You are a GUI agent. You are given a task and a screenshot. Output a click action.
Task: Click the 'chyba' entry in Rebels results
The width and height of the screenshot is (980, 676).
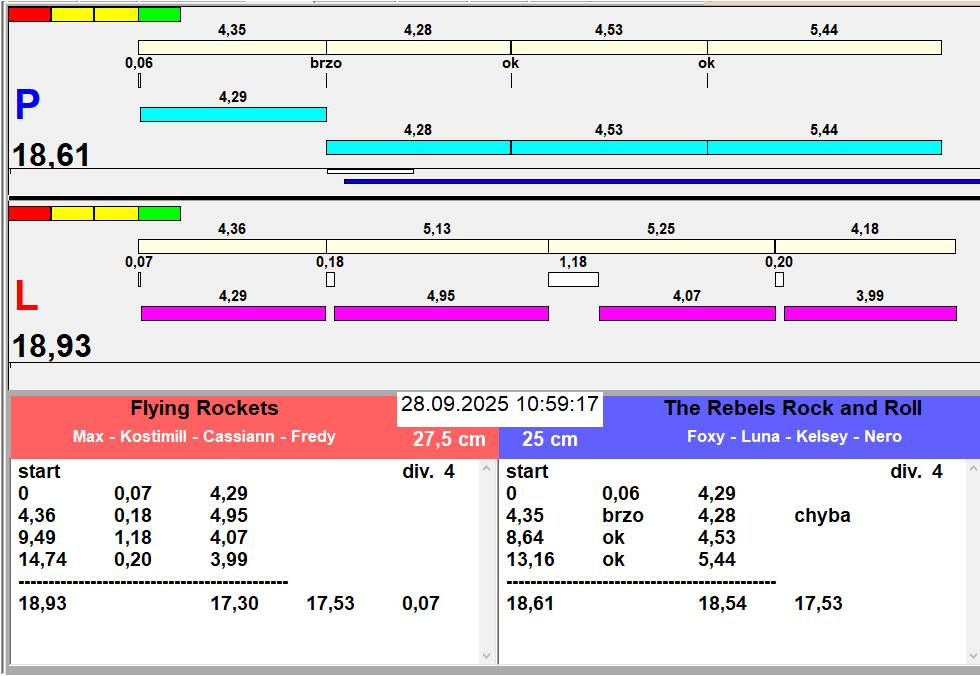(x=822, y=516)
